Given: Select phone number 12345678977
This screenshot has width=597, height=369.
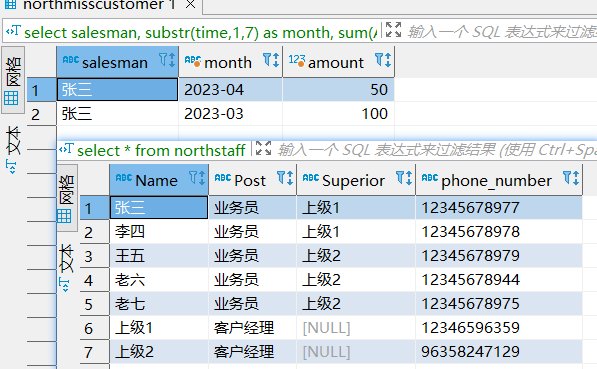Looking at the screenshot, I should tap(499, 208).
